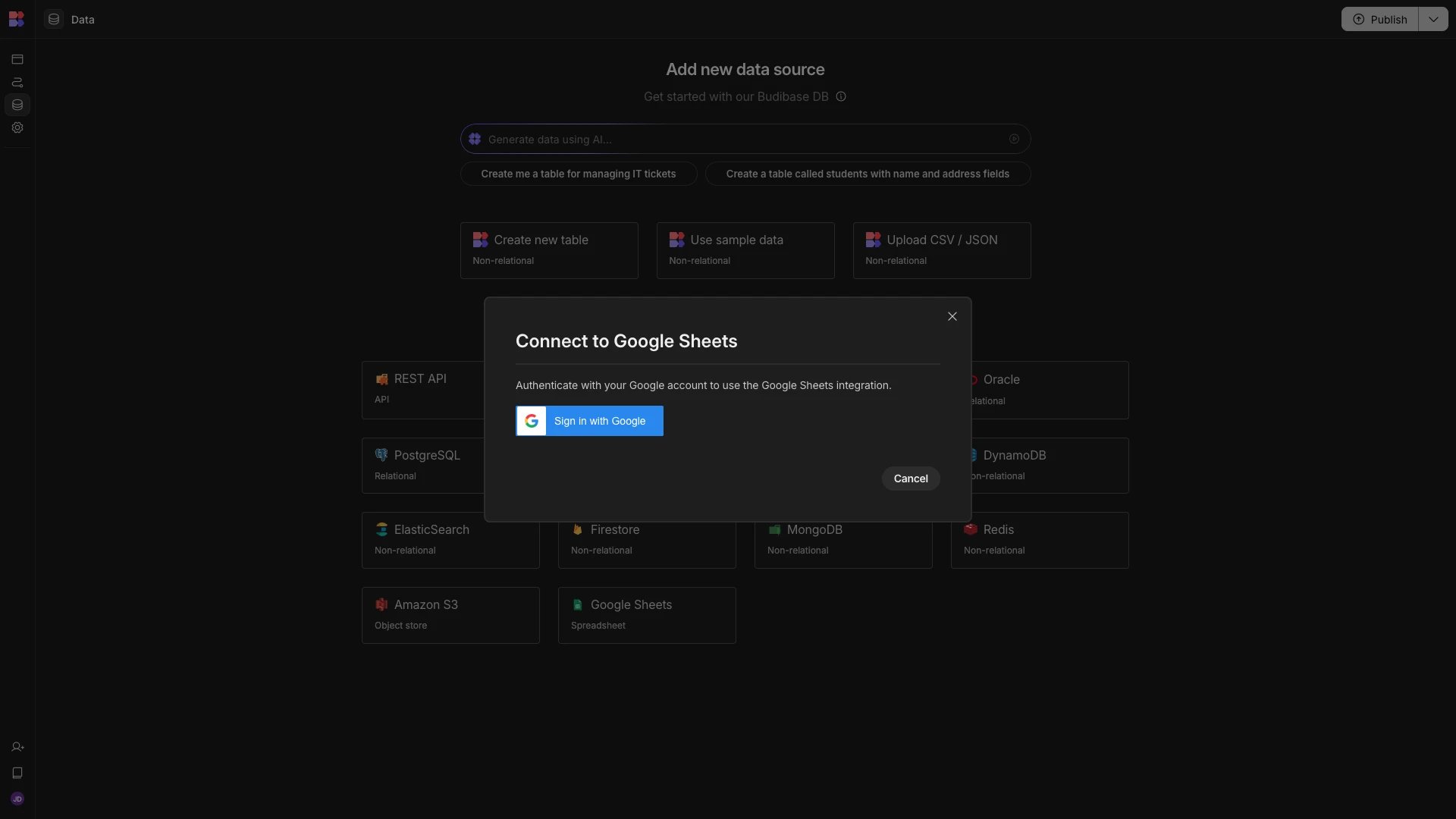Viewport: 1456px width, 819px height.
Task: Select the Redis data source
Action: (x=1040, y=540)
